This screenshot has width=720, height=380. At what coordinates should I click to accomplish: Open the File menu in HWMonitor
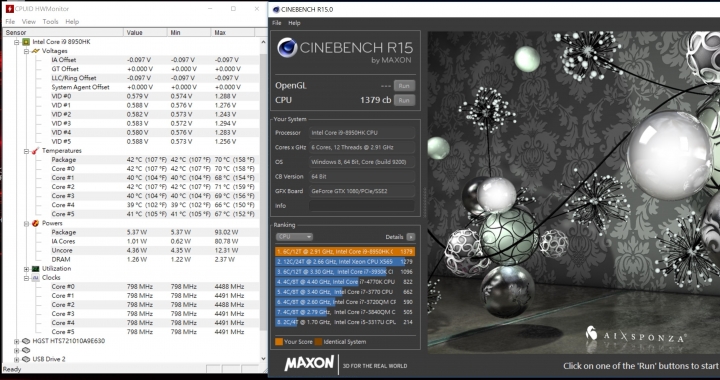[x=10, y=22]
